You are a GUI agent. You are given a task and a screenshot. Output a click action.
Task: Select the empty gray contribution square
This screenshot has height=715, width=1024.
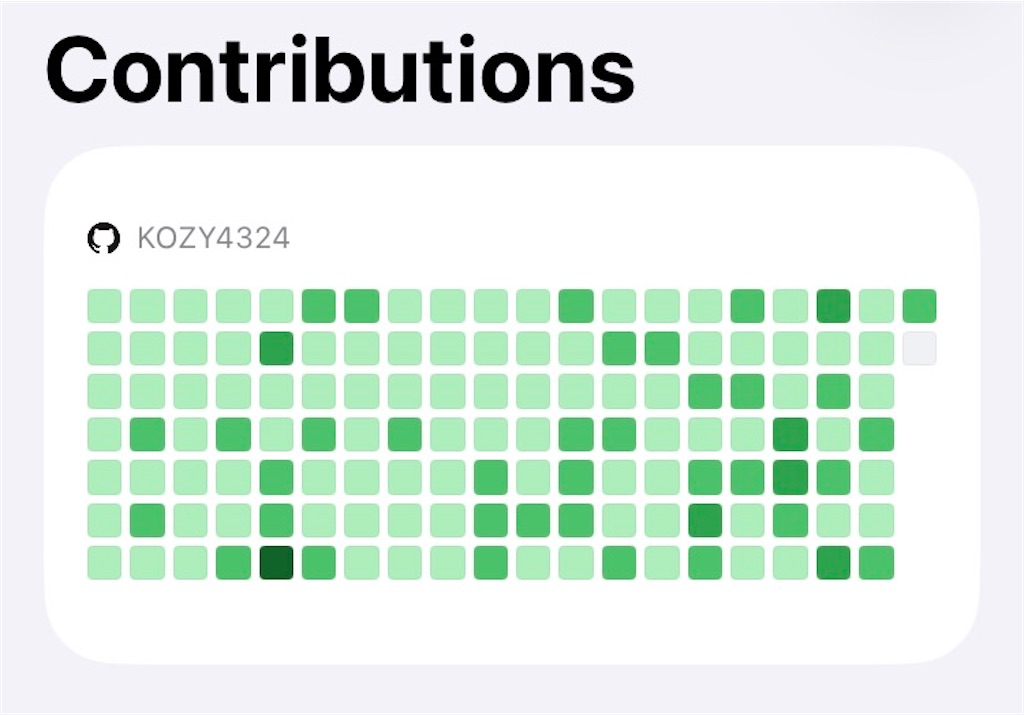(920, 349)
